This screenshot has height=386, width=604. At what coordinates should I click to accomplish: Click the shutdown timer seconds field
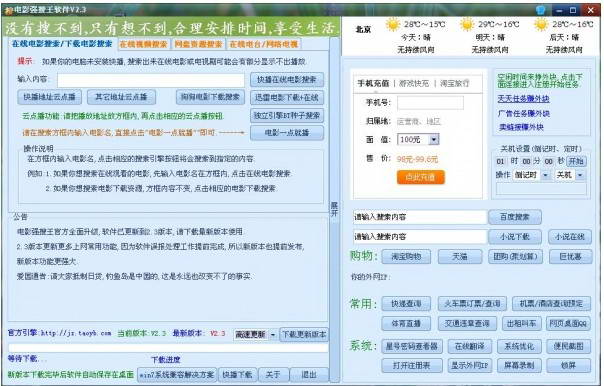(x=549, y=161)
